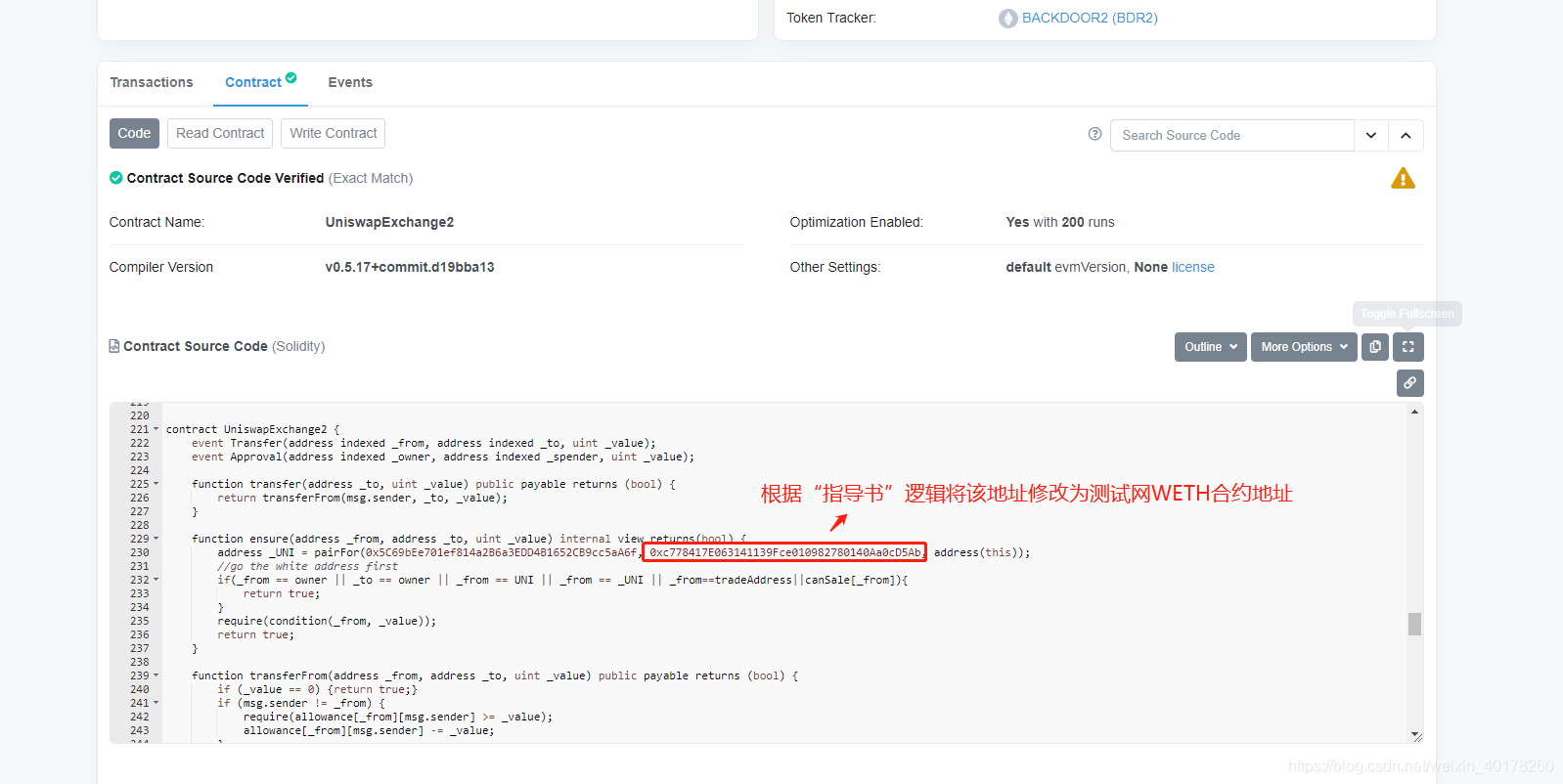The image size is (1563, 784).
Task: Expand the source search dropdown chevron
Action: [x=1371, y=135]
